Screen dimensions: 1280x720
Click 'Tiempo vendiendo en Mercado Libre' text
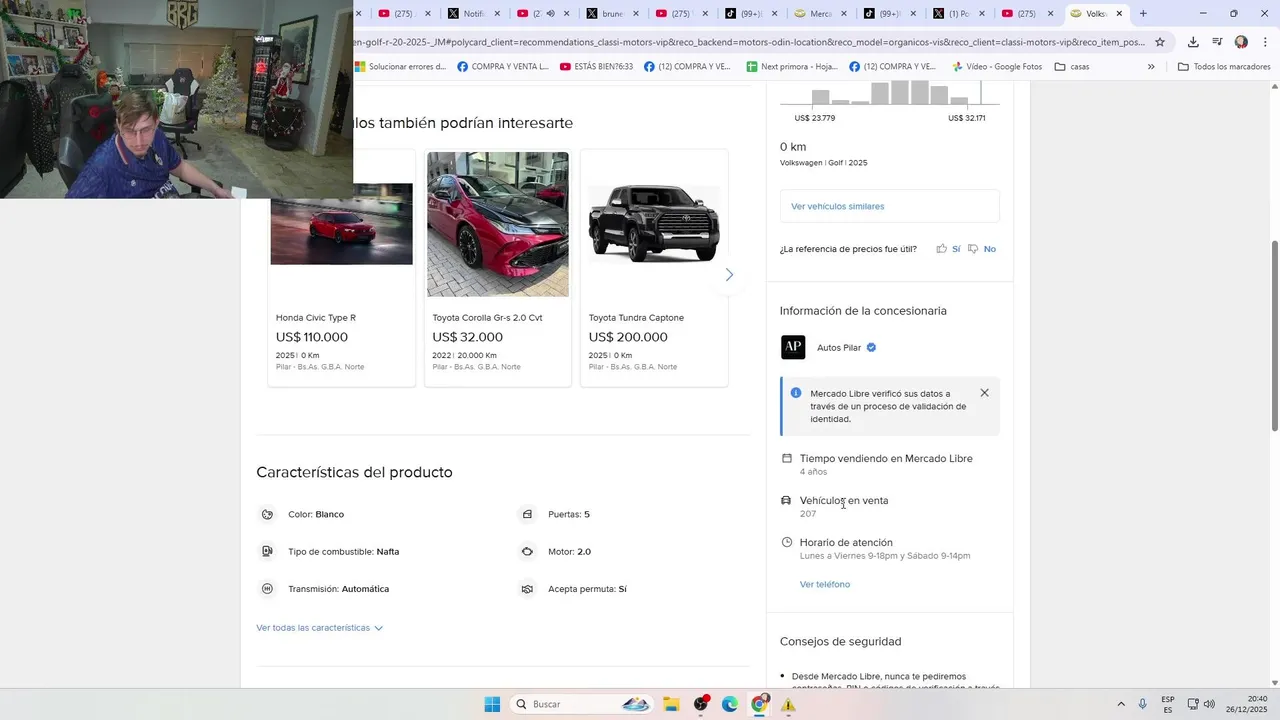886,459
